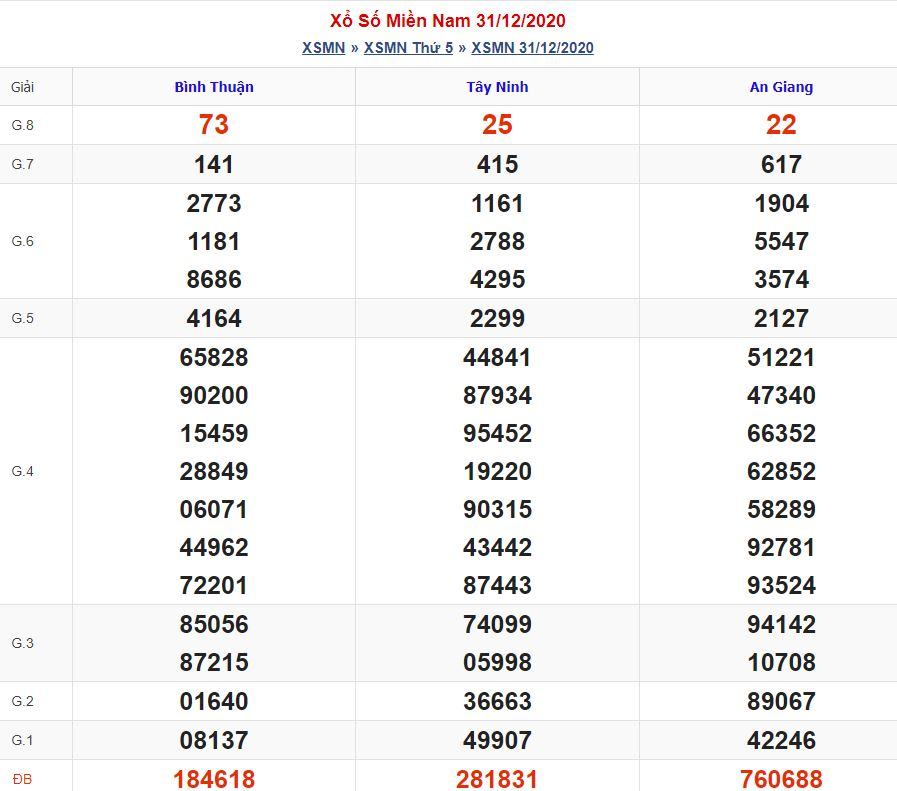Click the G.1 number 08137
Viewport: 897px width, 791px height.
click(213, 740)
